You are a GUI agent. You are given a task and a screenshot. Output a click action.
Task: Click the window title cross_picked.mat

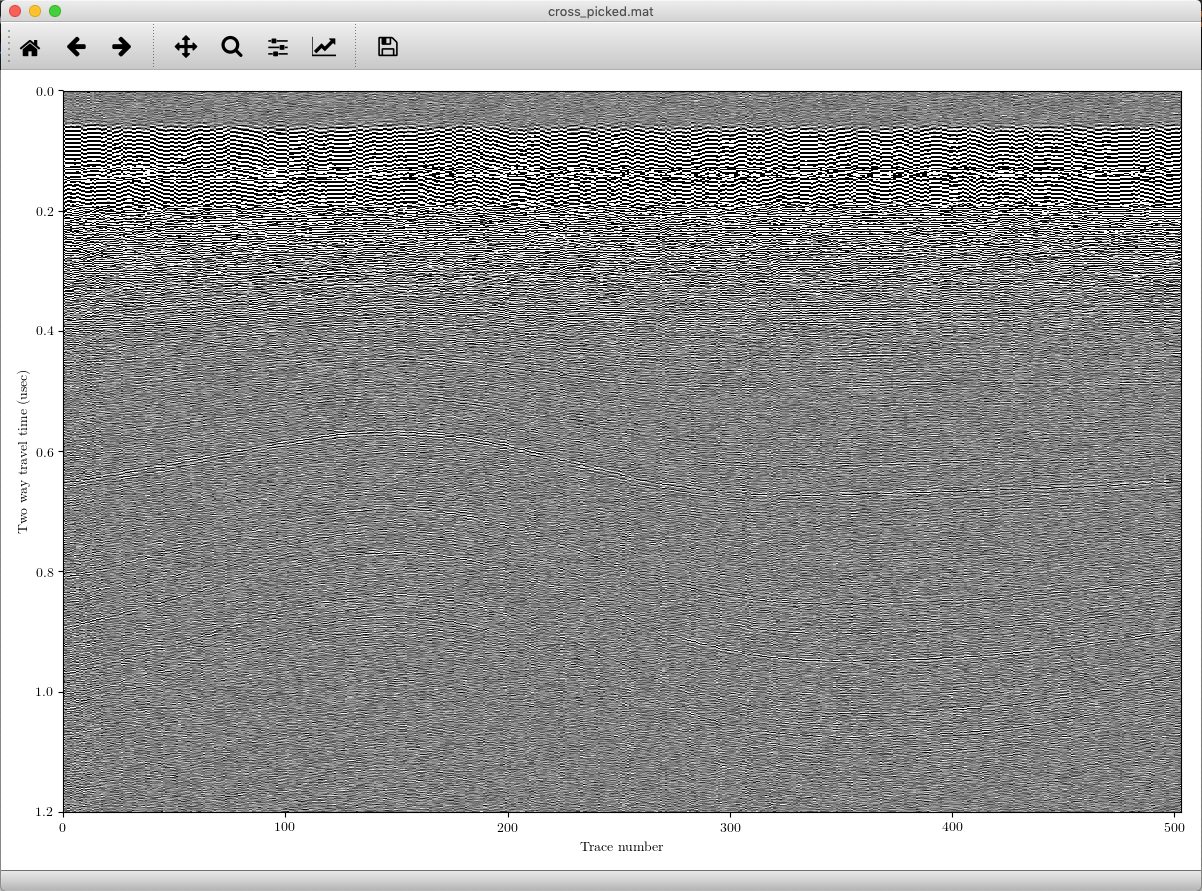point(601,11)
